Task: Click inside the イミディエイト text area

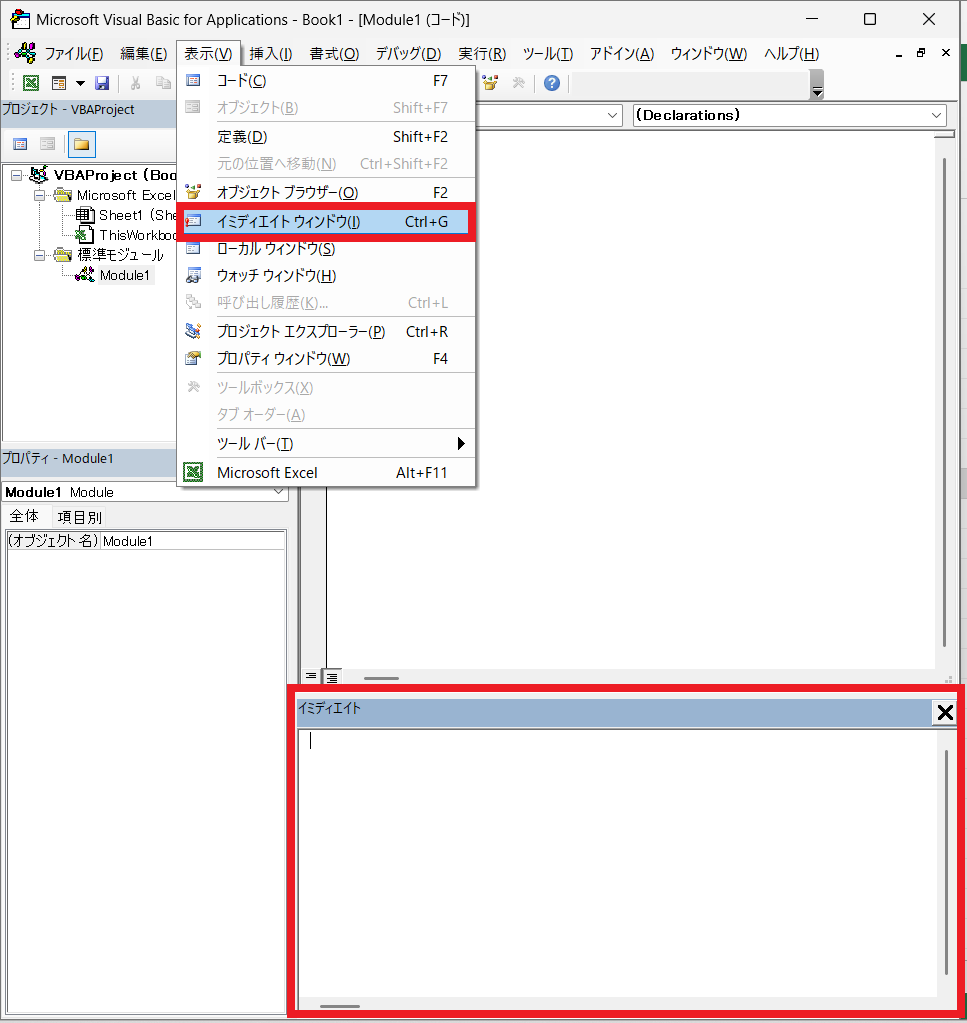Action: click(x=617, y=863)
